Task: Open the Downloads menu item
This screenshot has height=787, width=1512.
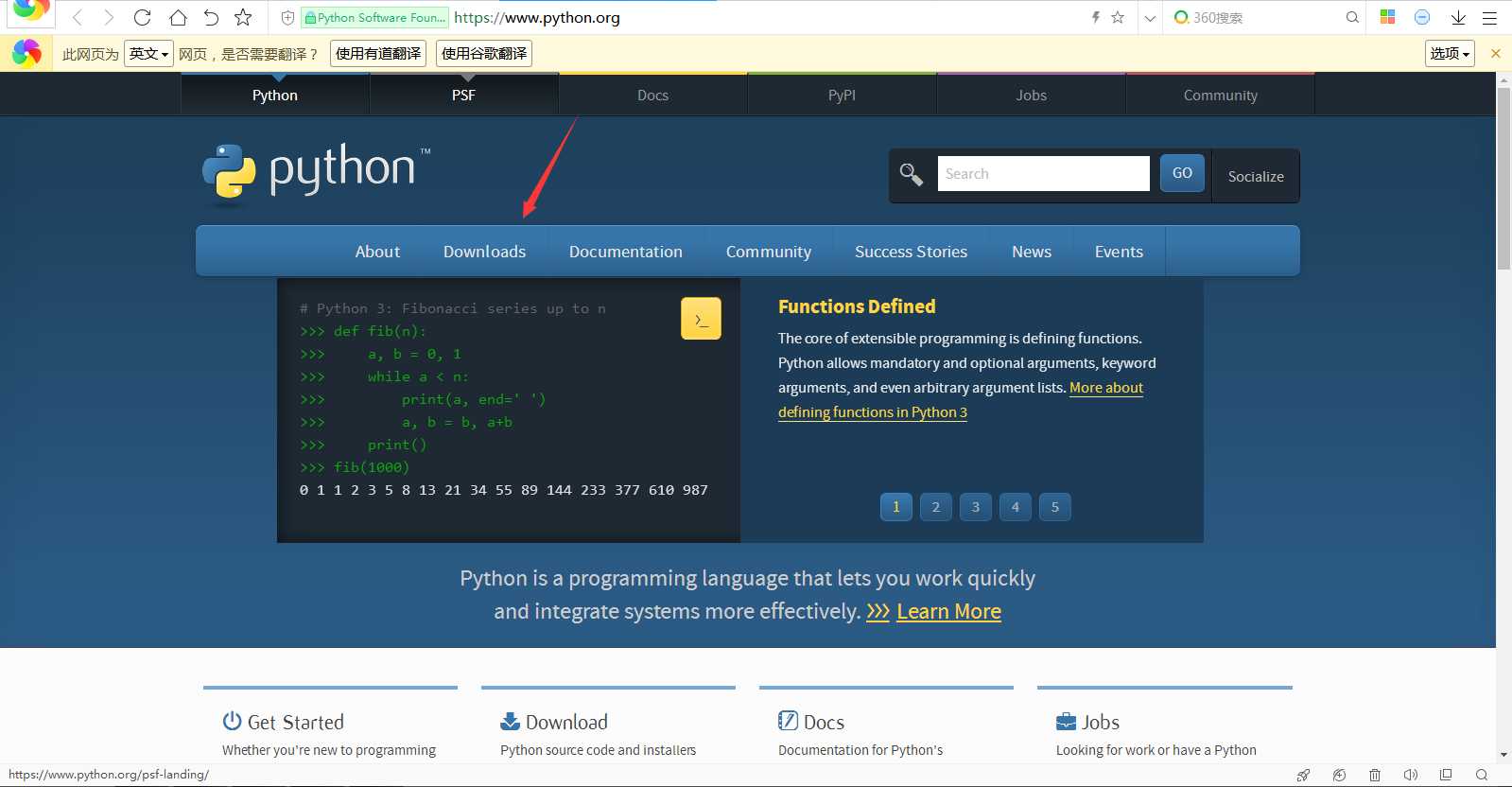Action: 484,252
